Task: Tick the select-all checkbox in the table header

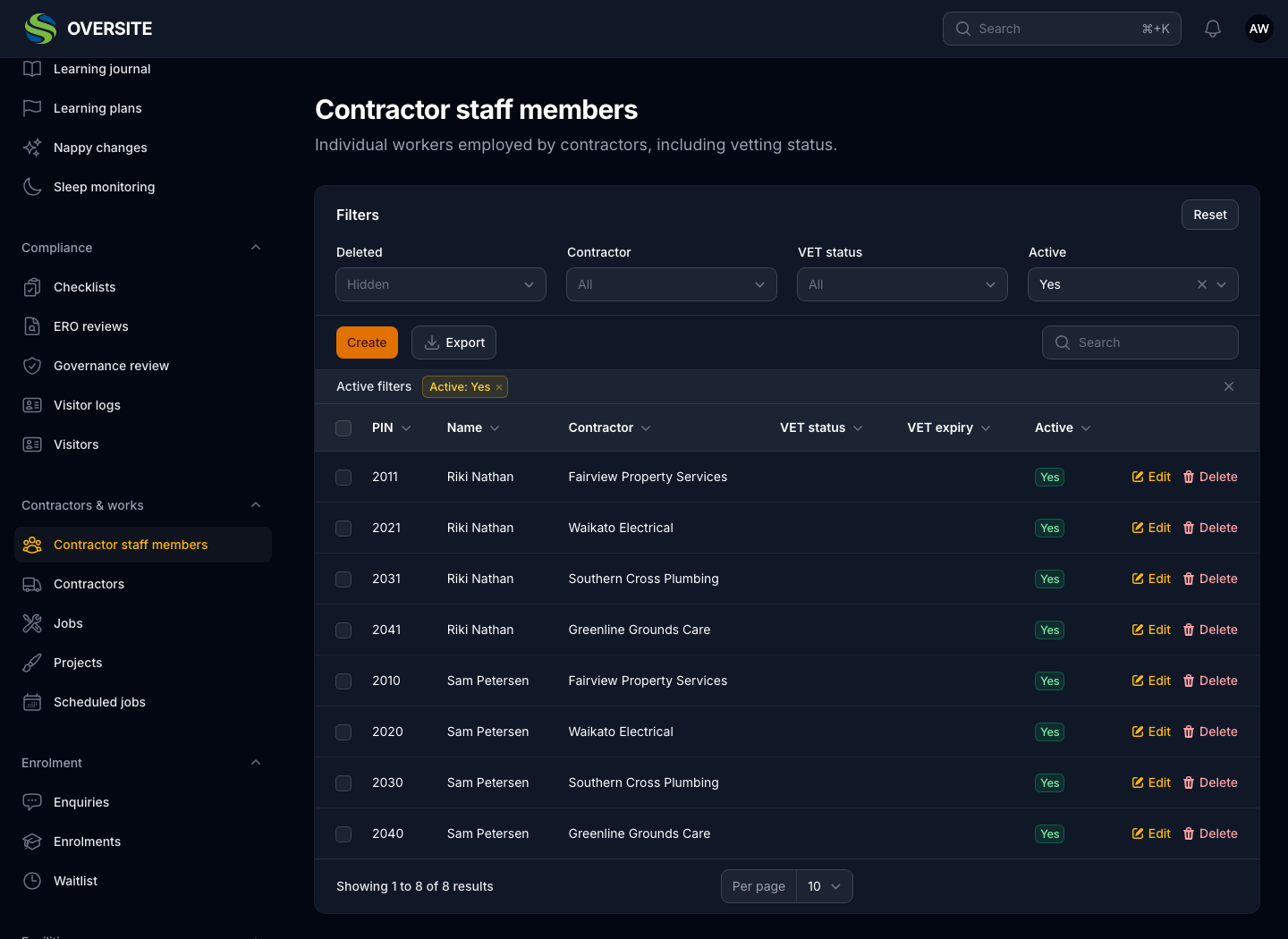Action: click(343, 428)
